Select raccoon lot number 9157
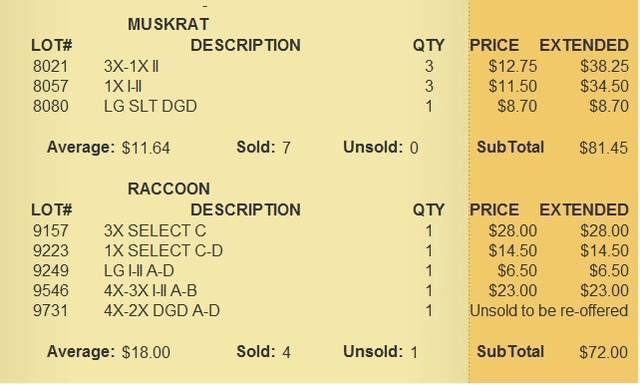This screenshot has width=640, height=385. 51,231
